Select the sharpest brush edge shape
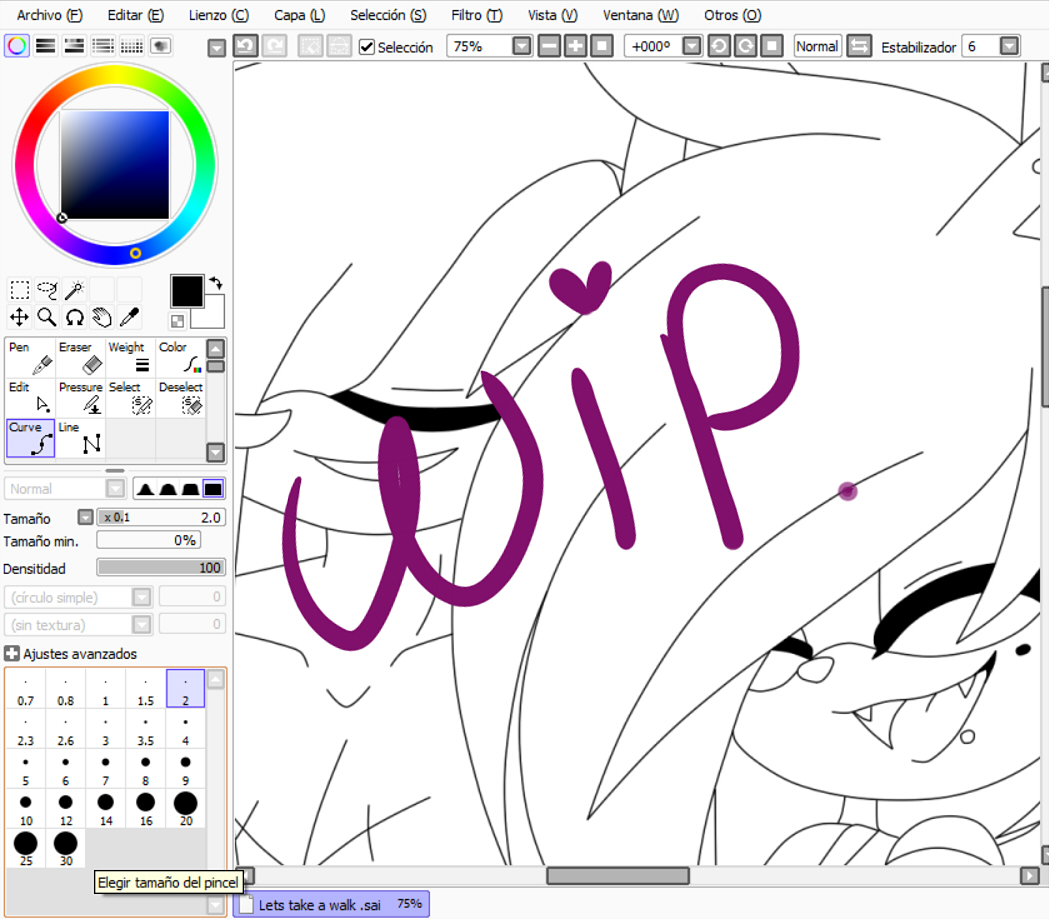The image size is (1049, 919). tap(145, 489)
